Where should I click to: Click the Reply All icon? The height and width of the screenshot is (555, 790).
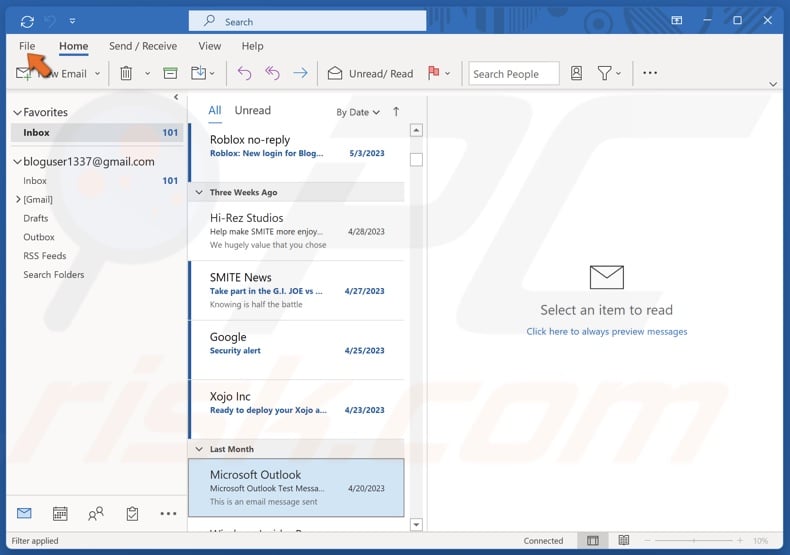click(x=273, y=74)
